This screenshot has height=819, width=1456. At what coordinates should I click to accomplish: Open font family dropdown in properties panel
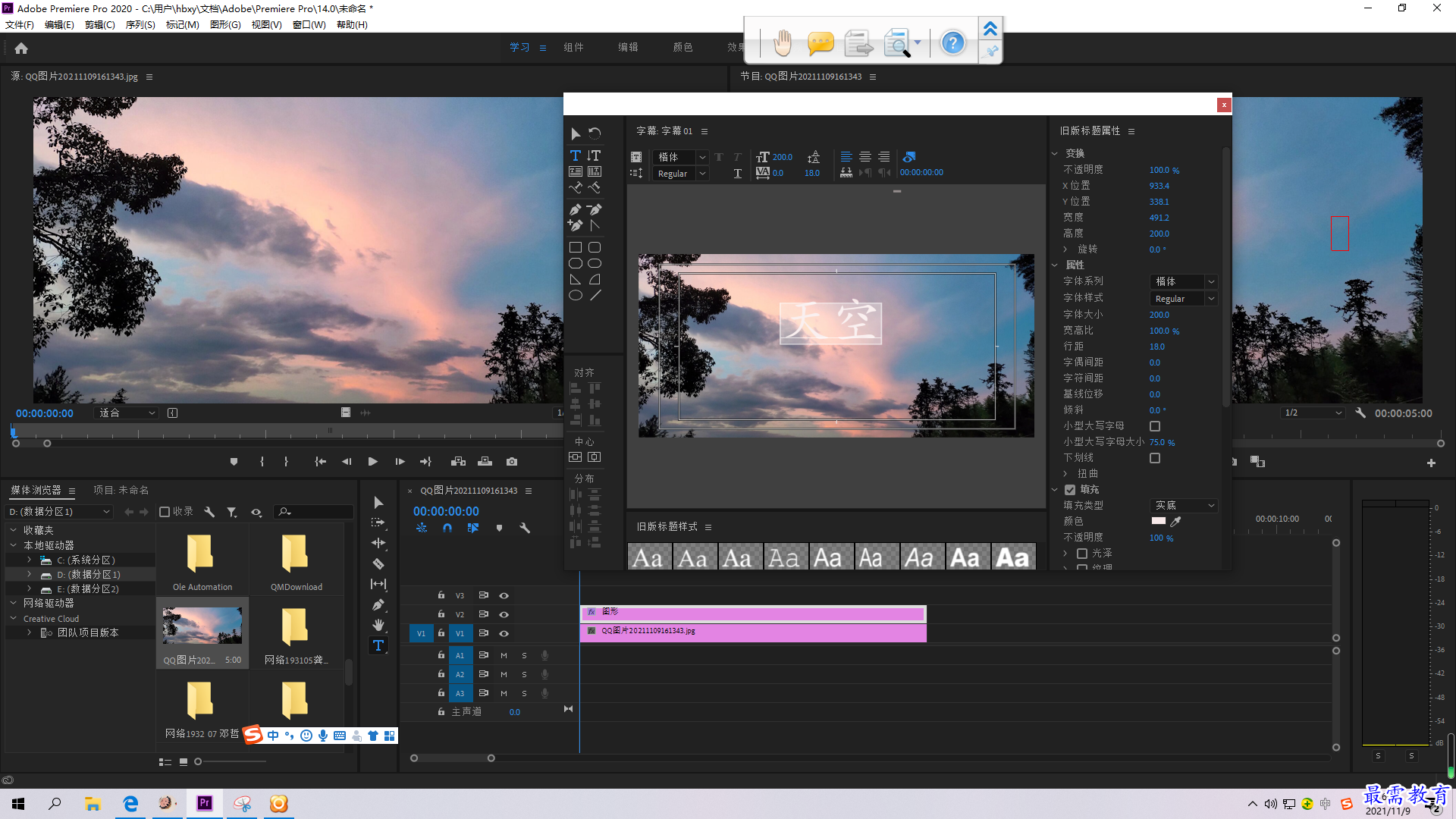click(1184, 281)
